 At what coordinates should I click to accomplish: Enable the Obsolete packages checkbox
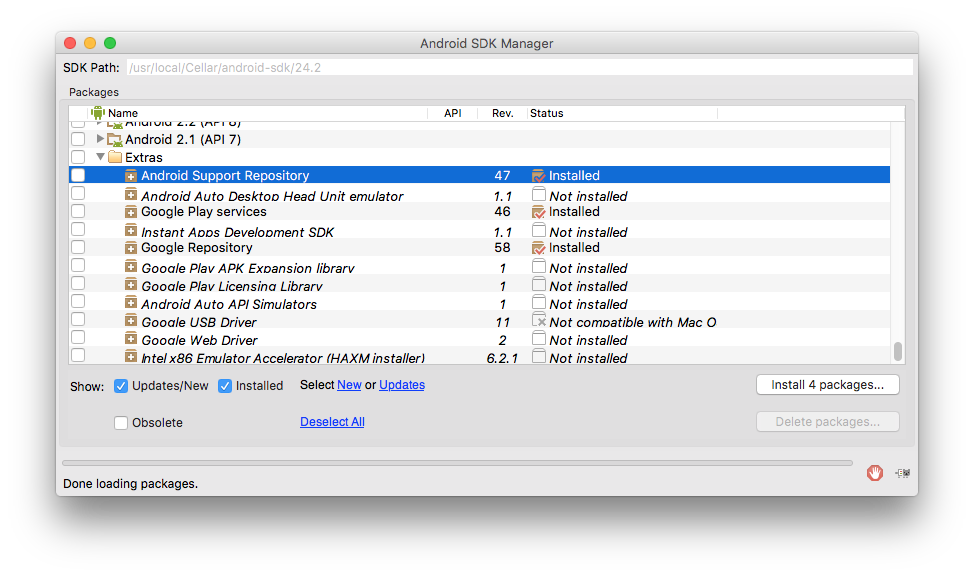(120, 422)
